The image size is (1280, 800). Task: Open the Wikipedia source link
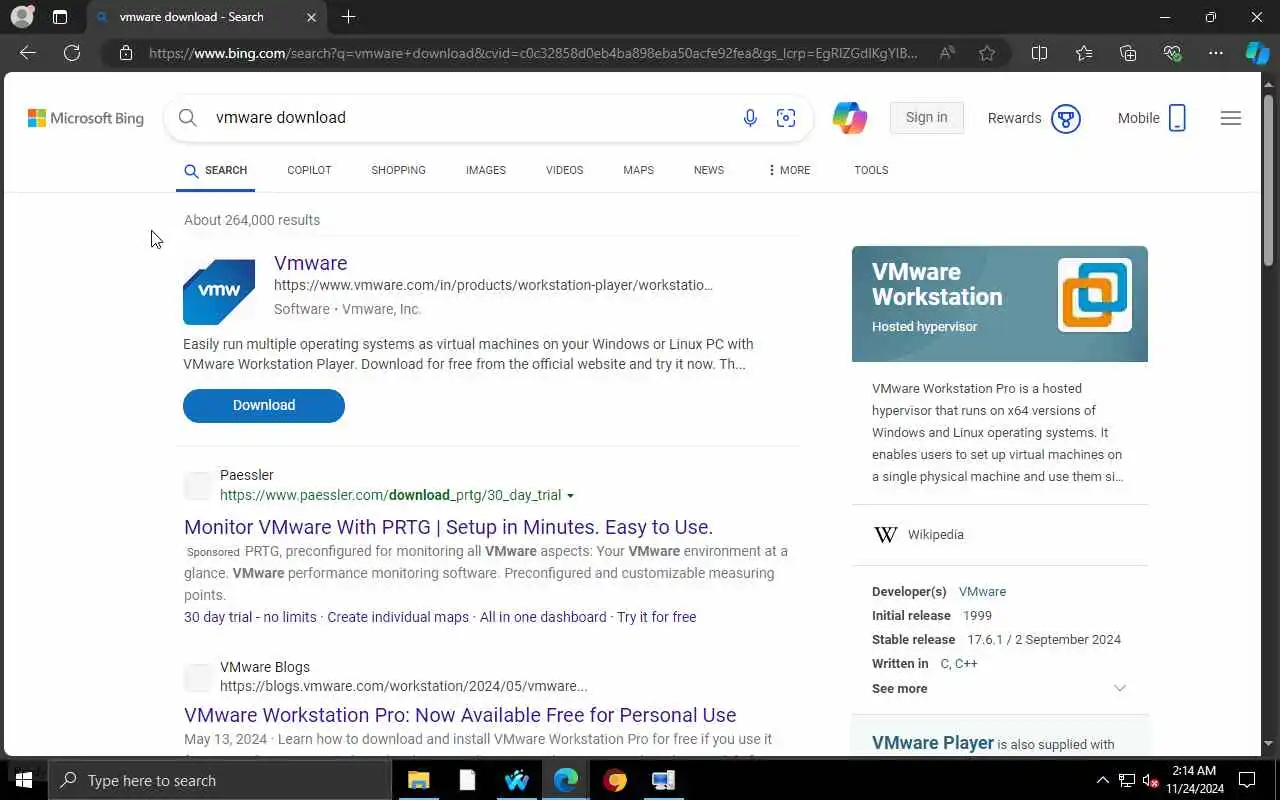coord(936,535)
